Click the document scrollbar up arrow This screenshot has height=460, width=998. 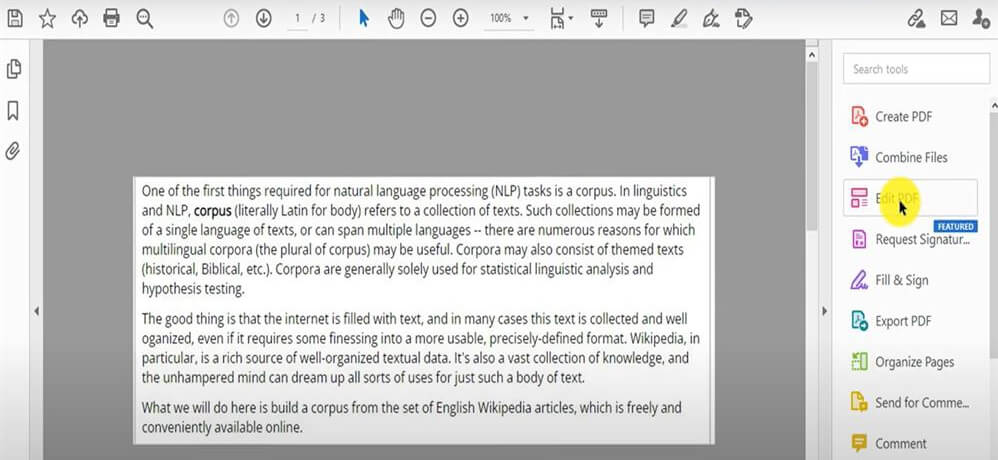812,55
